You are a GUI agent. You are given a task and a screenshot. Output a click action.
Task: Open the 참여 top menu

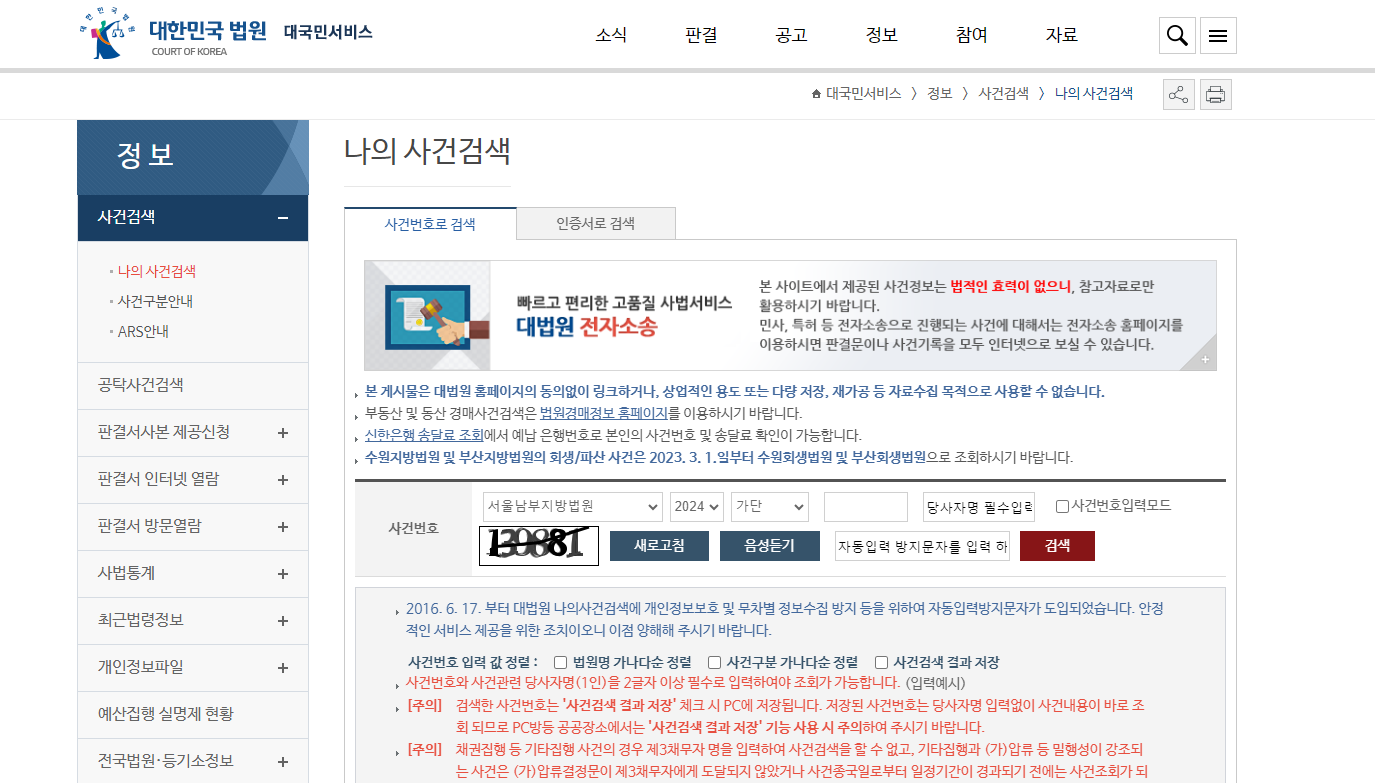971,35
